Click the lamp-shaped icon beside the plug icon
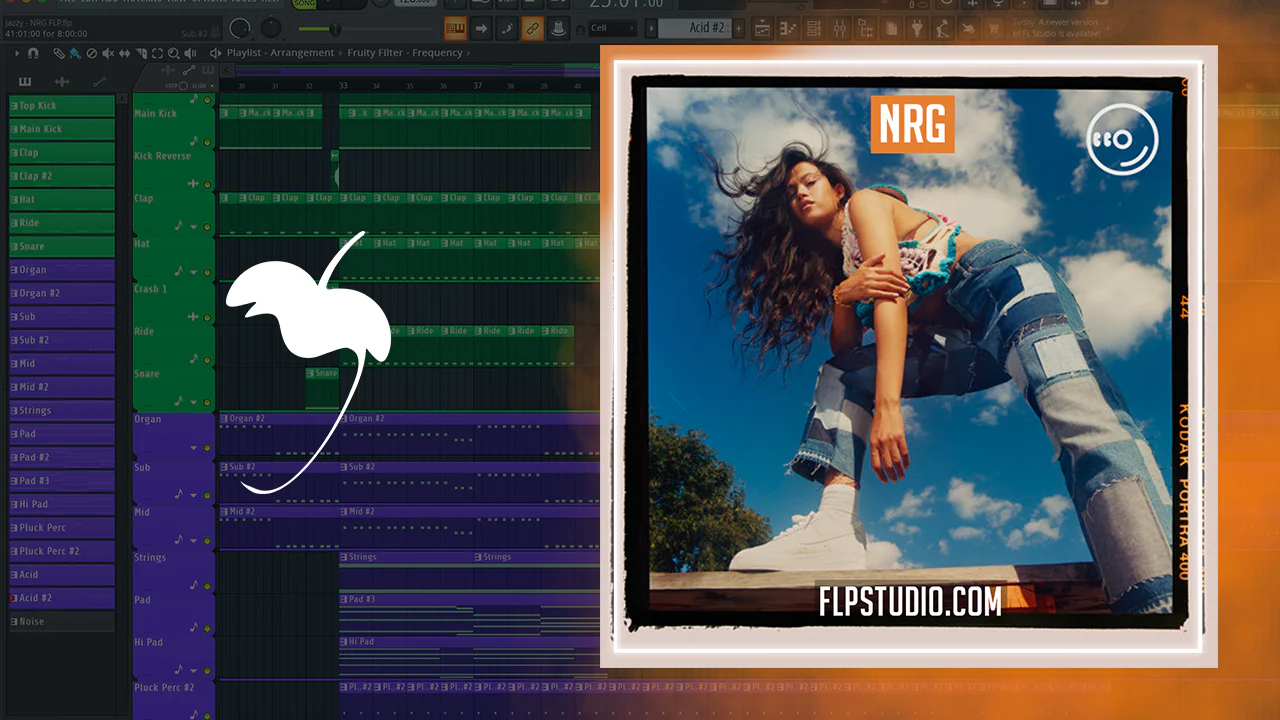This screenshot has height=720, width=1280. [x=942, y=29]
